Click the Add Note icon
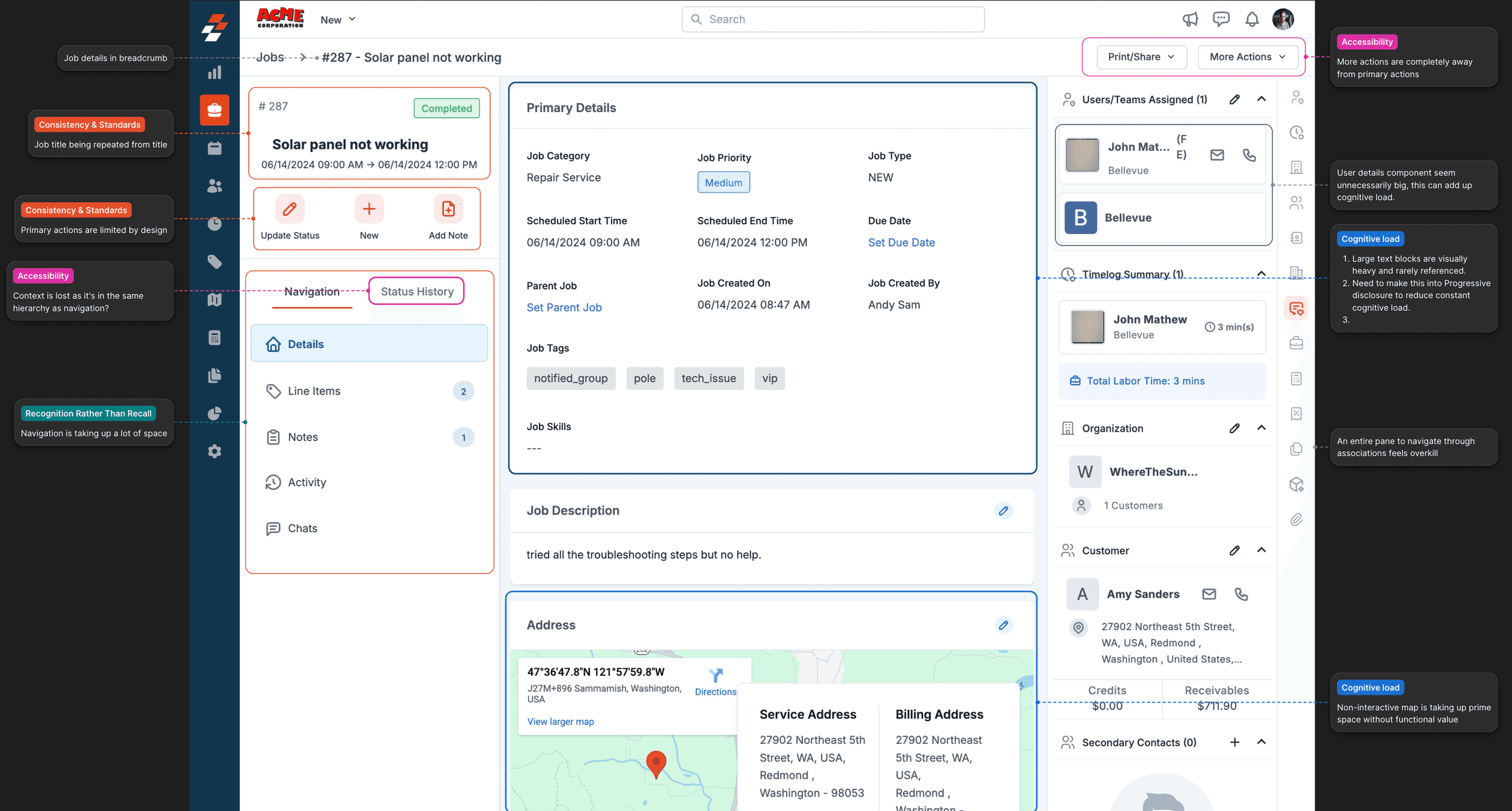 click(x=448, y=209)
